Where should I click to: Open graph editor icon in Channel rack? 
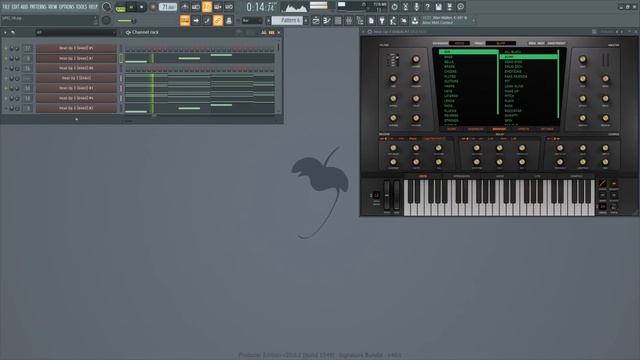tap(264, 32)
